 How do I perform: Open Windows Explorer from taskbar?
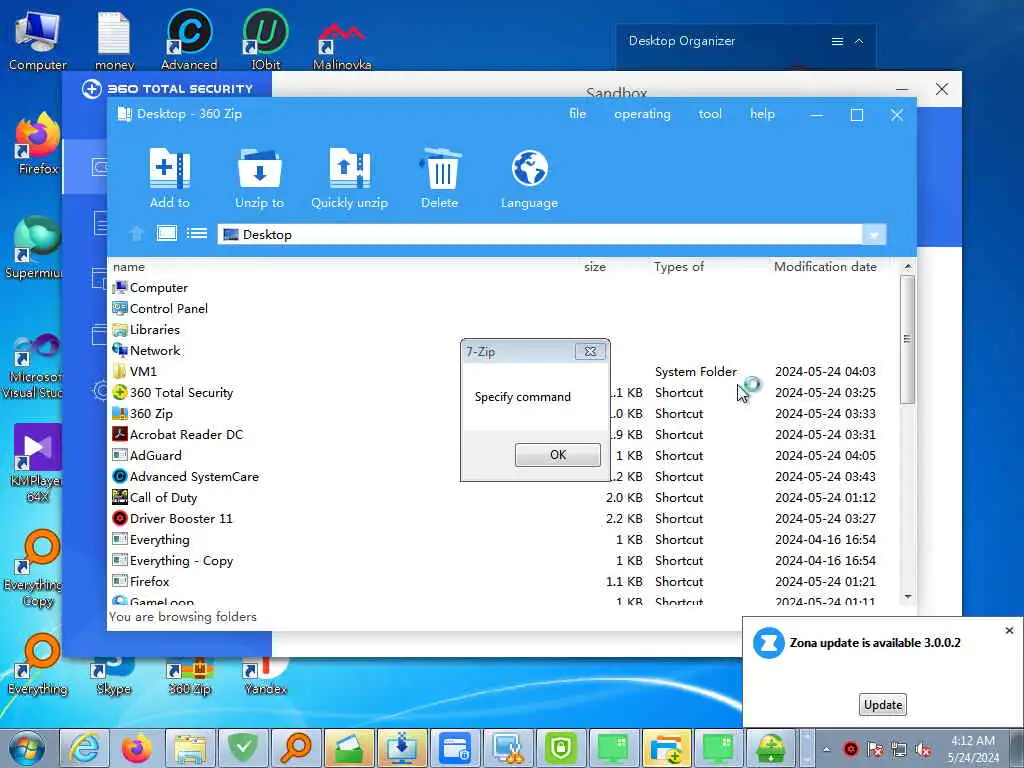[x=190, y=748]
